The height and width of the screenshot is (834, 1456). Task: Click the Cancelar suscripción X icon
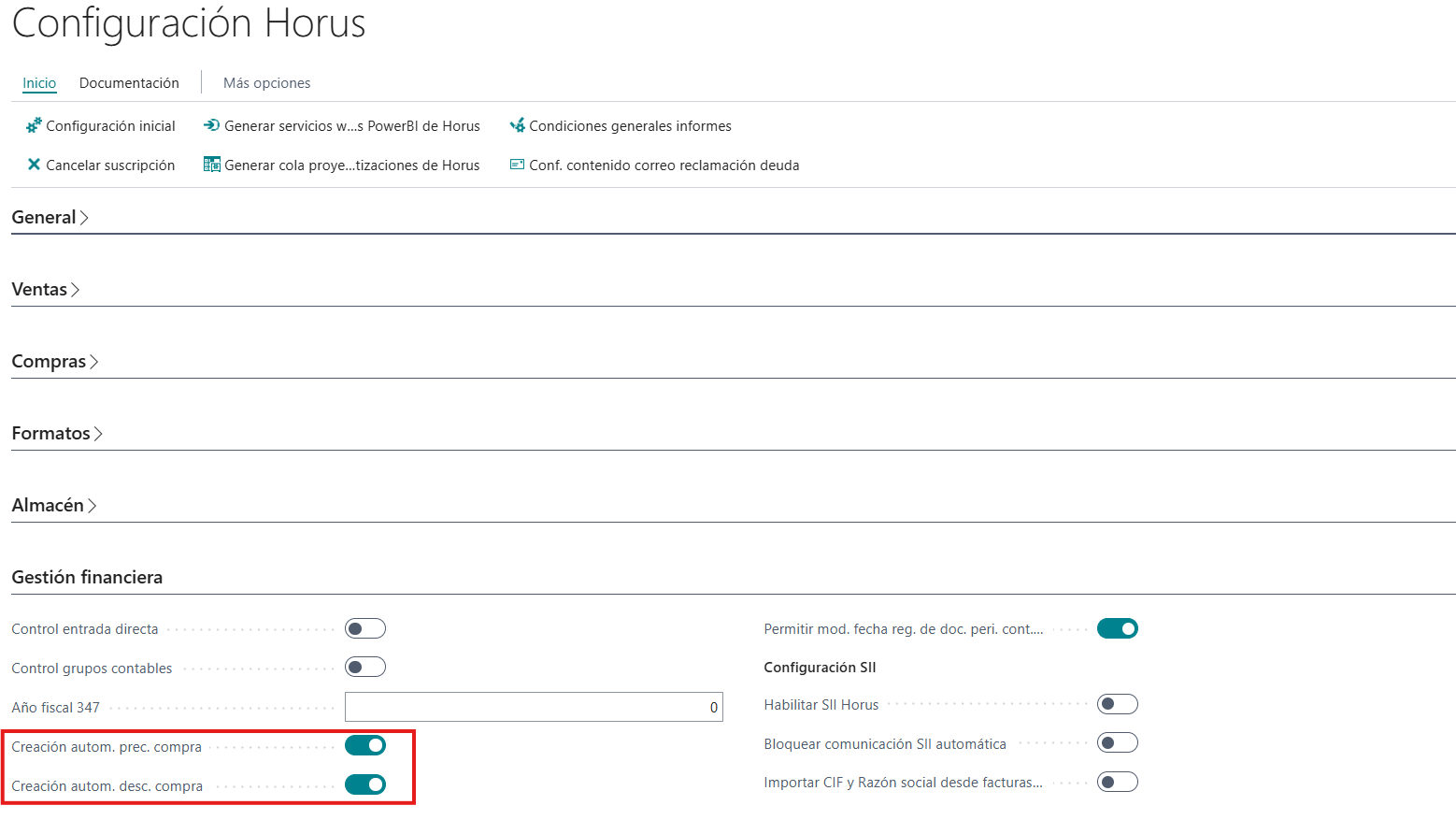coord(34,165)
